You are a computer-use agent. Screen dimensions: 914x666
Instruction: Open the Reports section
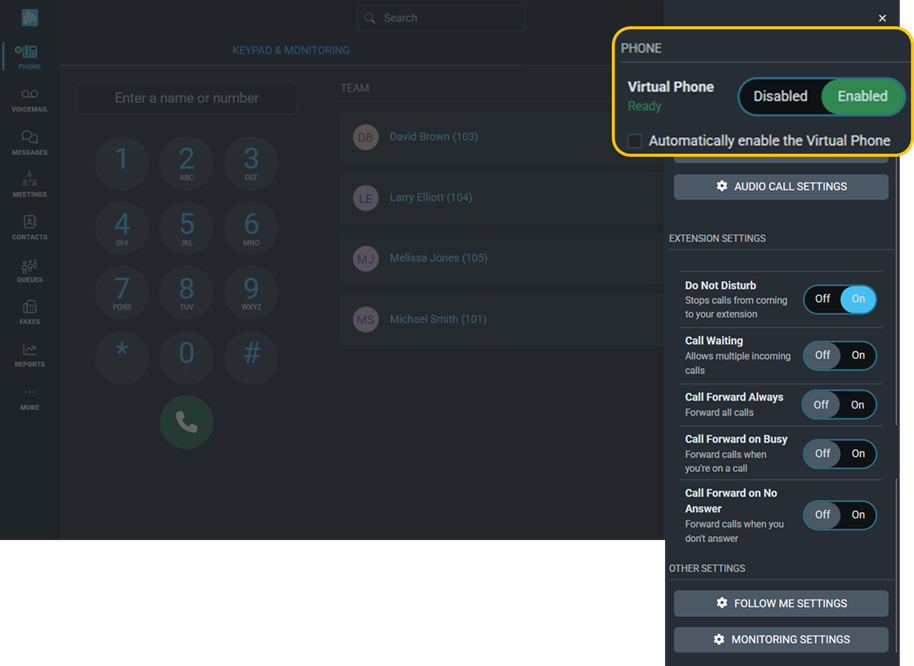(29, 357)
